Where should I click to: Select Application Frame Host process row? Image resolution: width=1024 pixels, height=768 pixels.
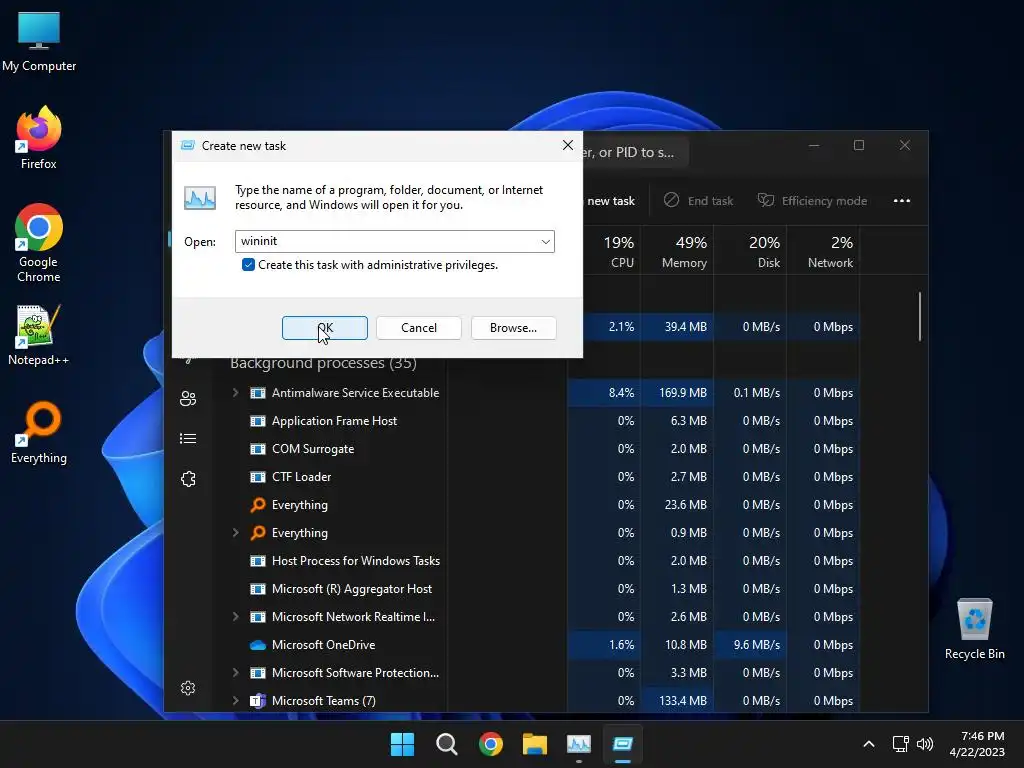(544, 421)
